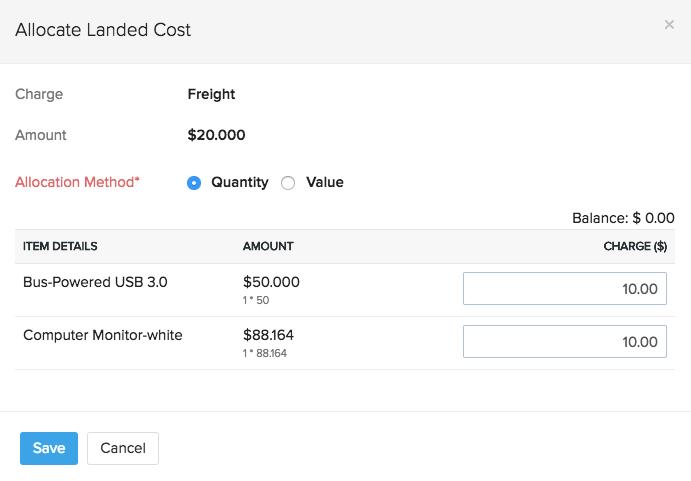Click the Balance: $ 0.00 text

623,218
